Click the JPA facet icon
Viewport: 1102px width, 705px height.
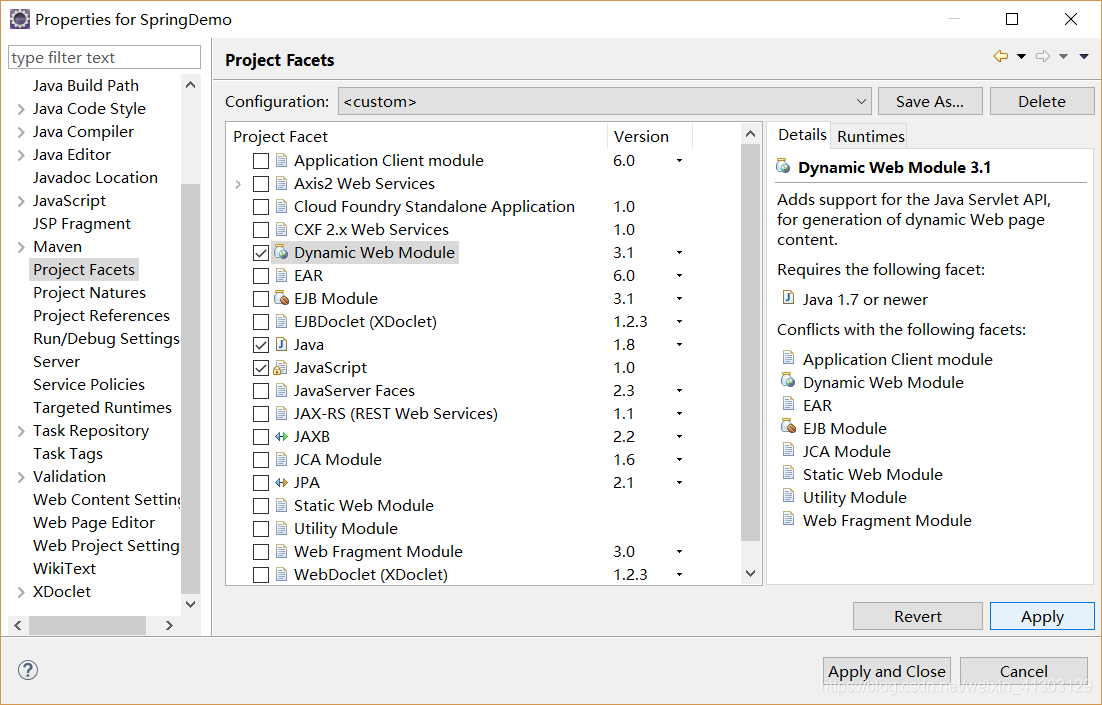tap(281, 483)
